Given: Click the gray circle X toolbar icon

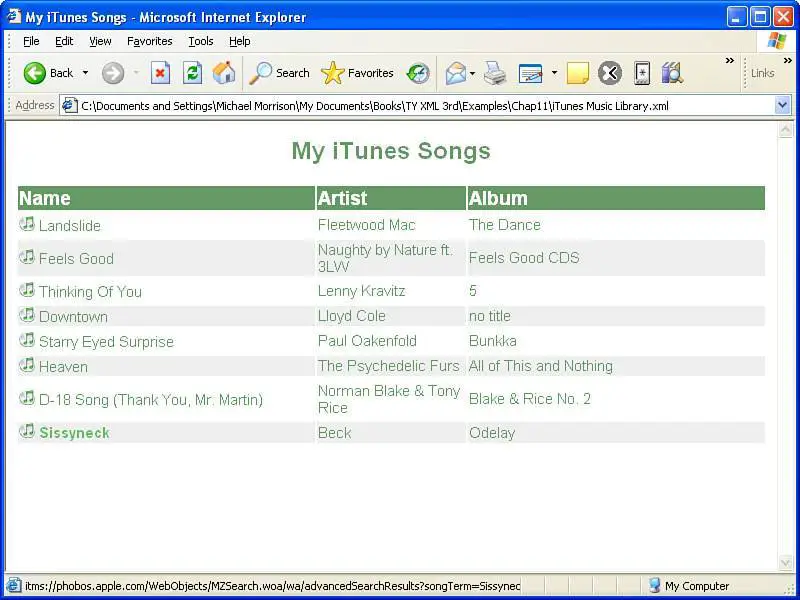Looking at the screenshot, I should [610, 73].
